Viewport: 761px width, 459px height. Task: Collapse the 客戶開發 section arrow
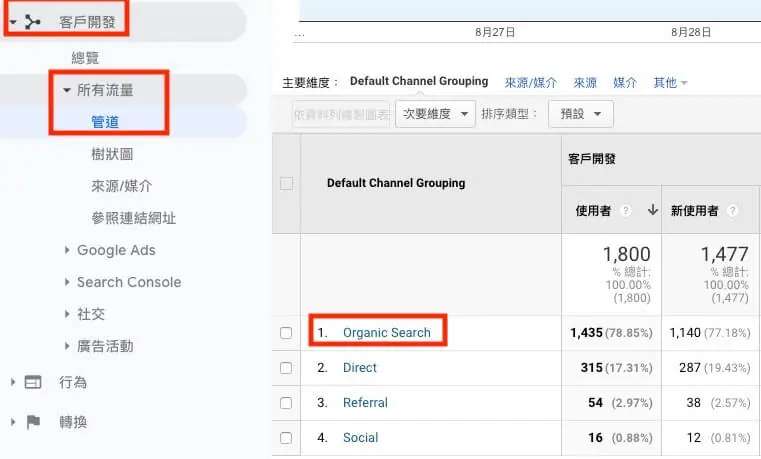(13, 22)
